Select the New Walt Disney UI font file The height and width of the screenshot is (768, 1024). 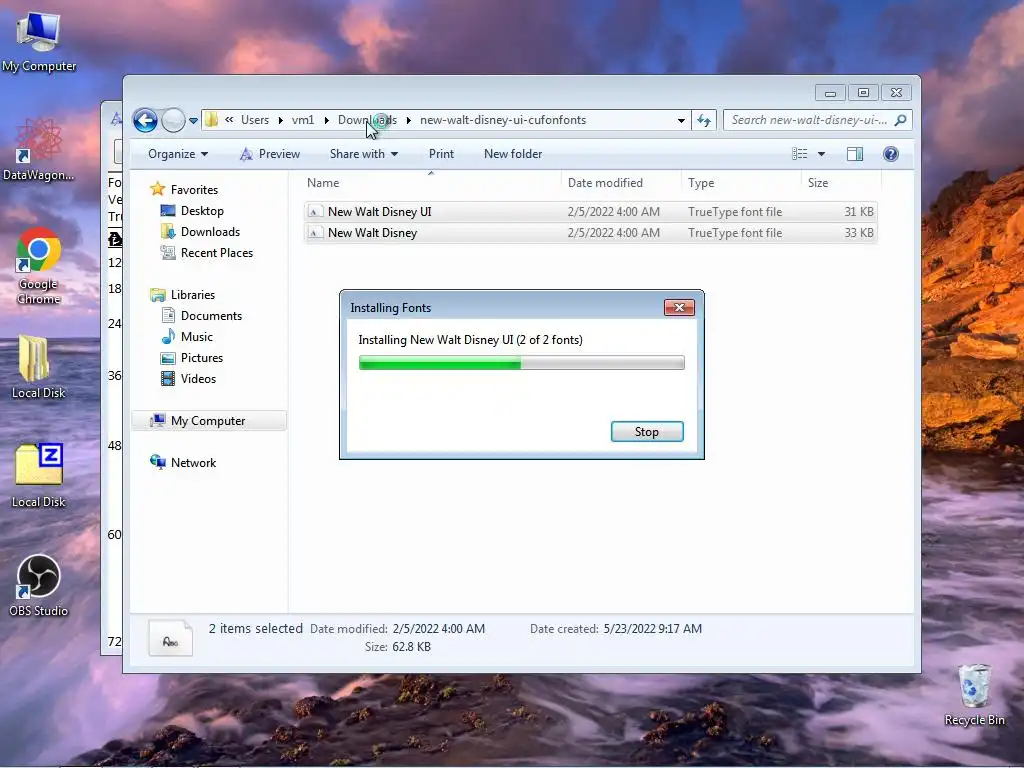590,212
